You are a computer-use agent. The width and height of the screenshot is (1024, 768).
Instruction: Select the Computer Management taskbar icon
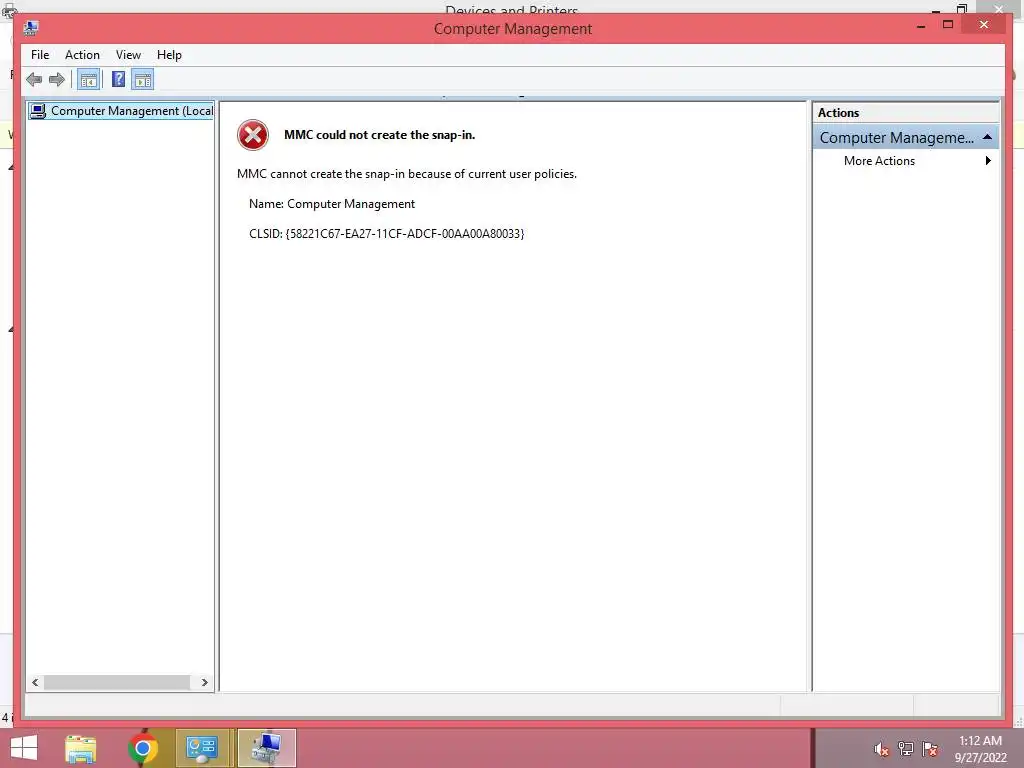tap(267, 748)
